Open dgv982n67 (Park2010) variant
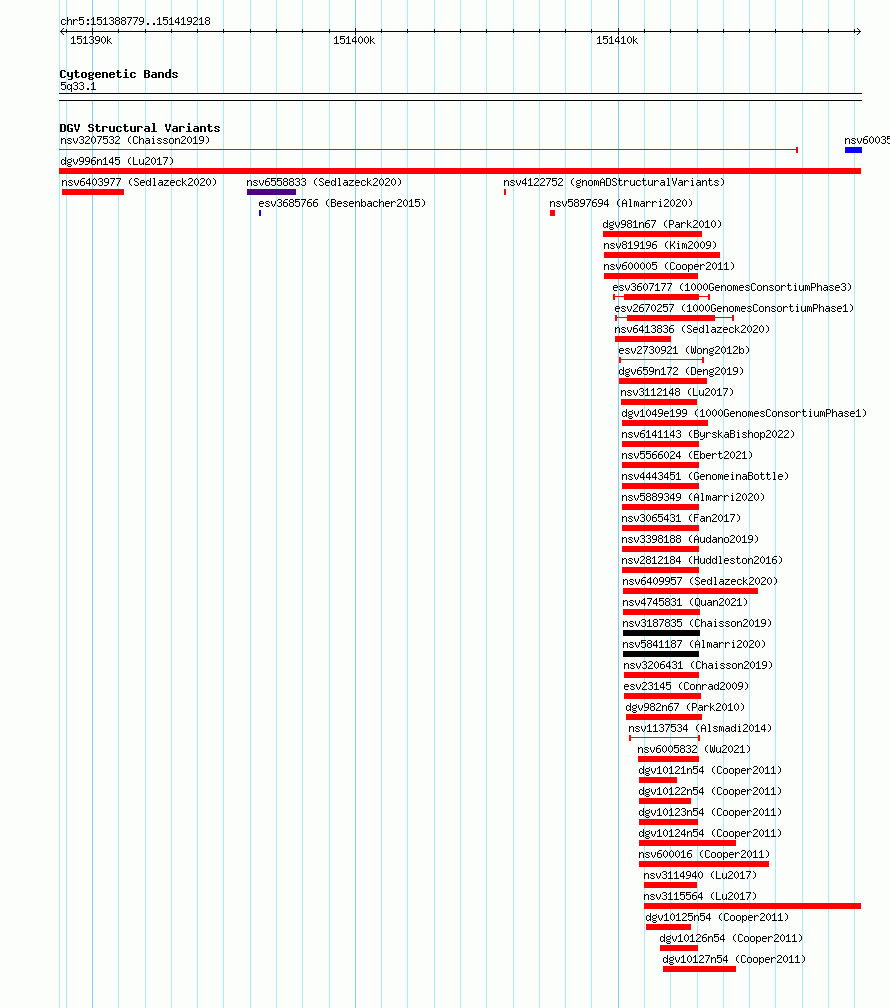890x1008 pixels. pyautogui.click(x=686, y=707)
